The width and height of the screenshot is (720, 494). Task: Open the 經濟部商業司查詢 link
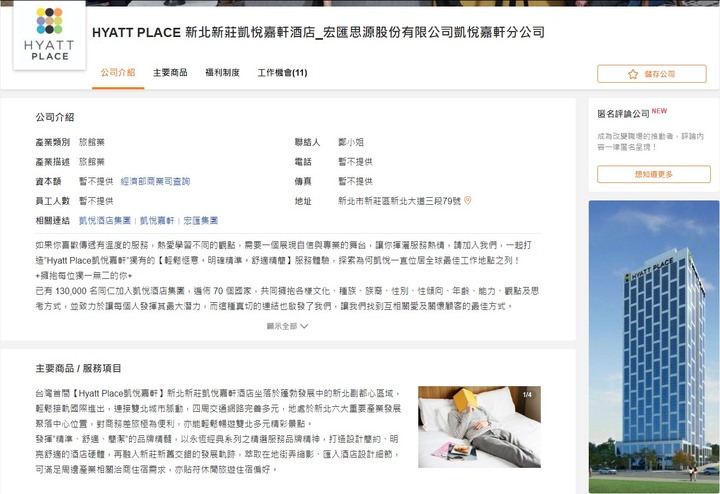[155, 181]
